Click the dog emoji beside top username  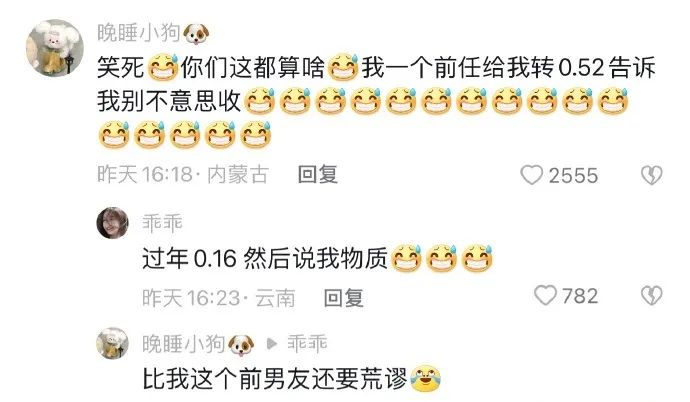(x=196, y=34)
